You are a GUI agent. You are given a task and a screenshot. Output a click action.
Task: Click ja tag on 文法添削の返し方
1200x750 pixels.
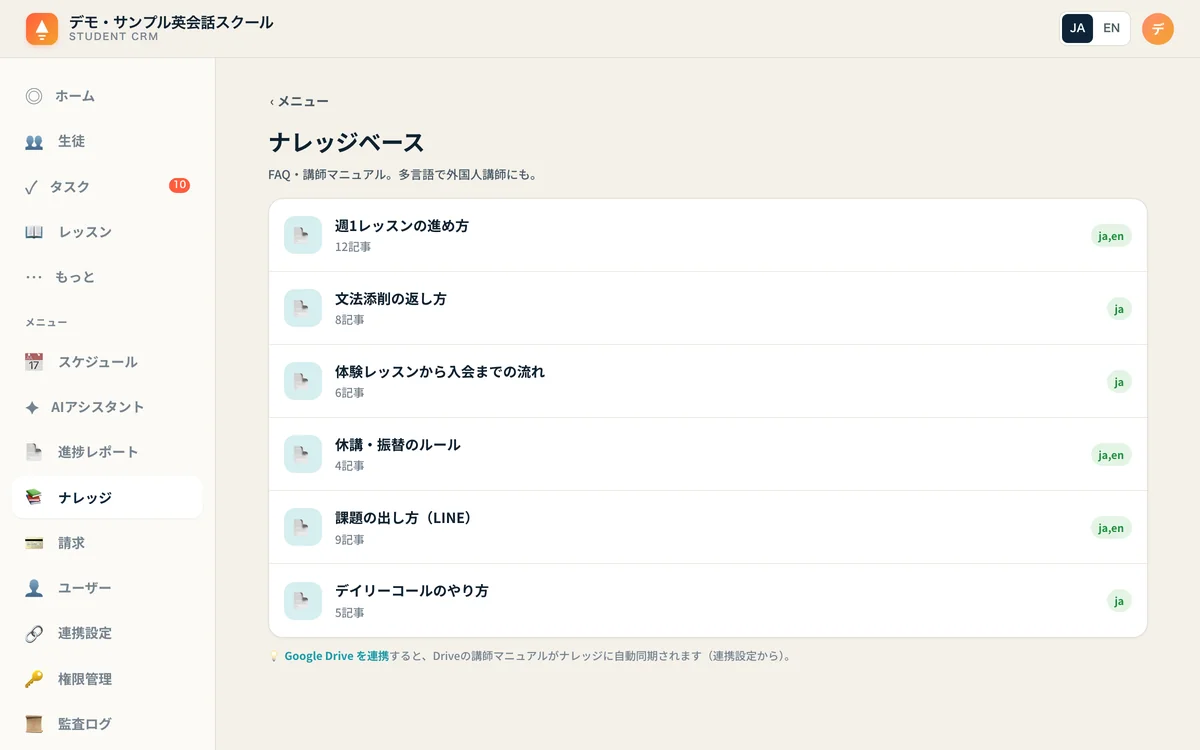(1119, 309)
